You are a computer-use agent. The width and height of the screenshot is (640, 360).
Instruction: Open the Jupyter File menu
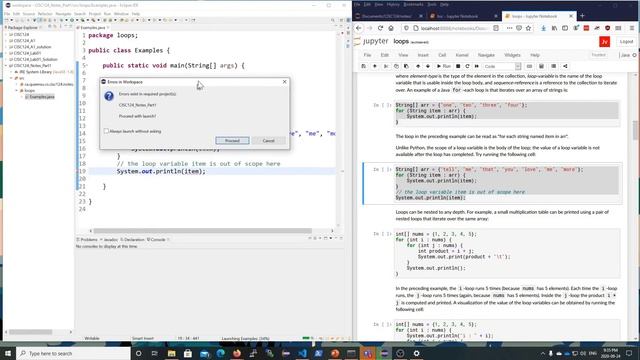[367, 55]
